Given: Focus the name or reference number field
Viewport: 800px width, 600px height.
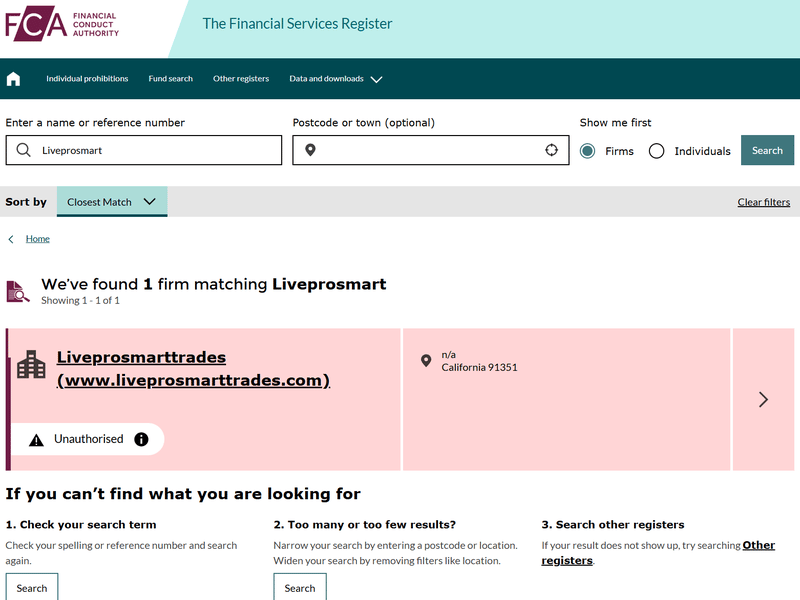Looking at the screenshot, I should click(x=144, y=150).
